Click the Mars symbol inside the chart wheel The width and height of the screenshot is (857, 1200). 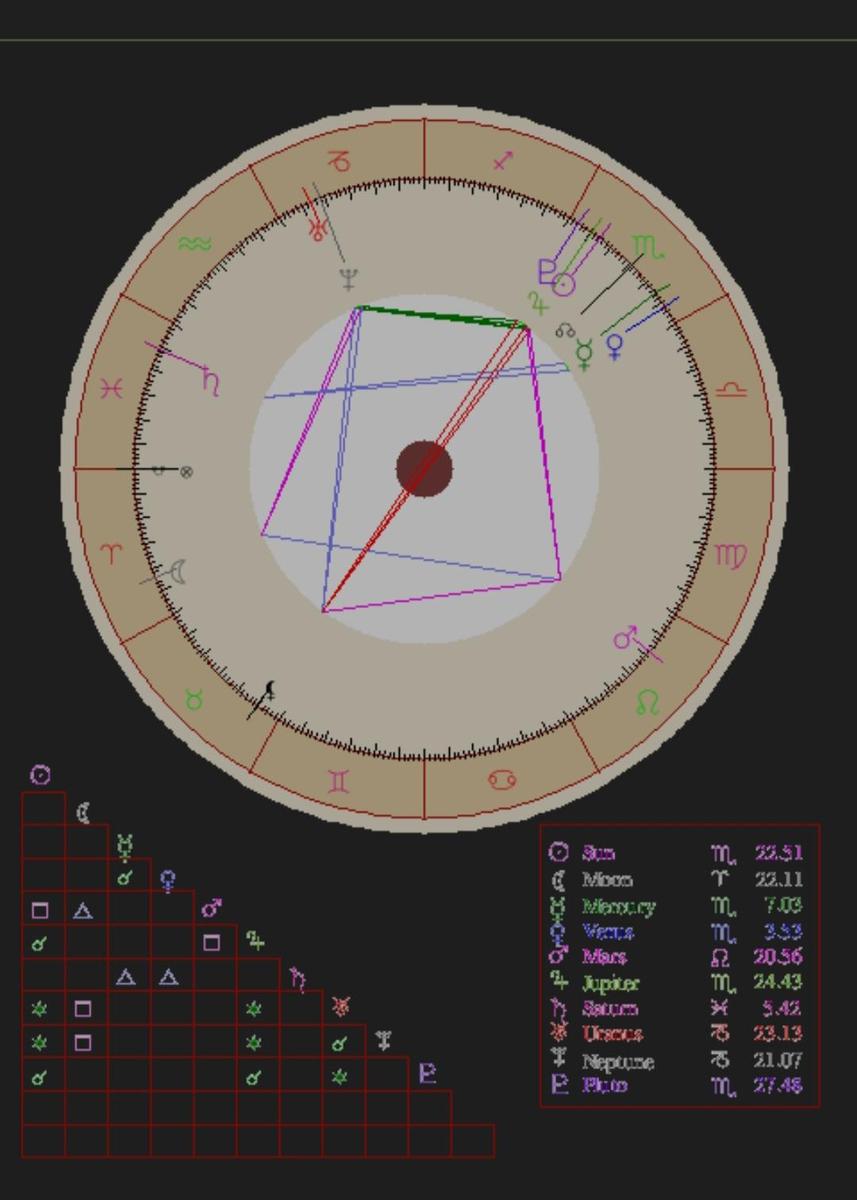(626, 638)
